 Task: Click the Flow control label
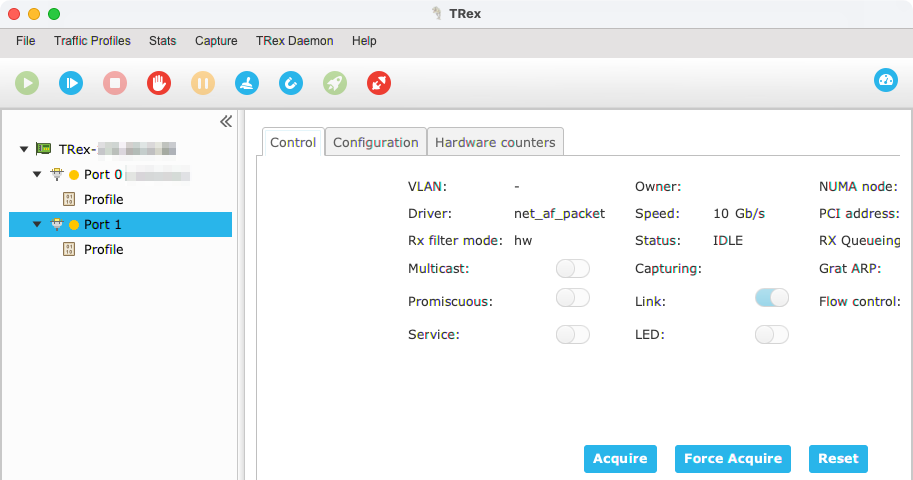[860, 302]
